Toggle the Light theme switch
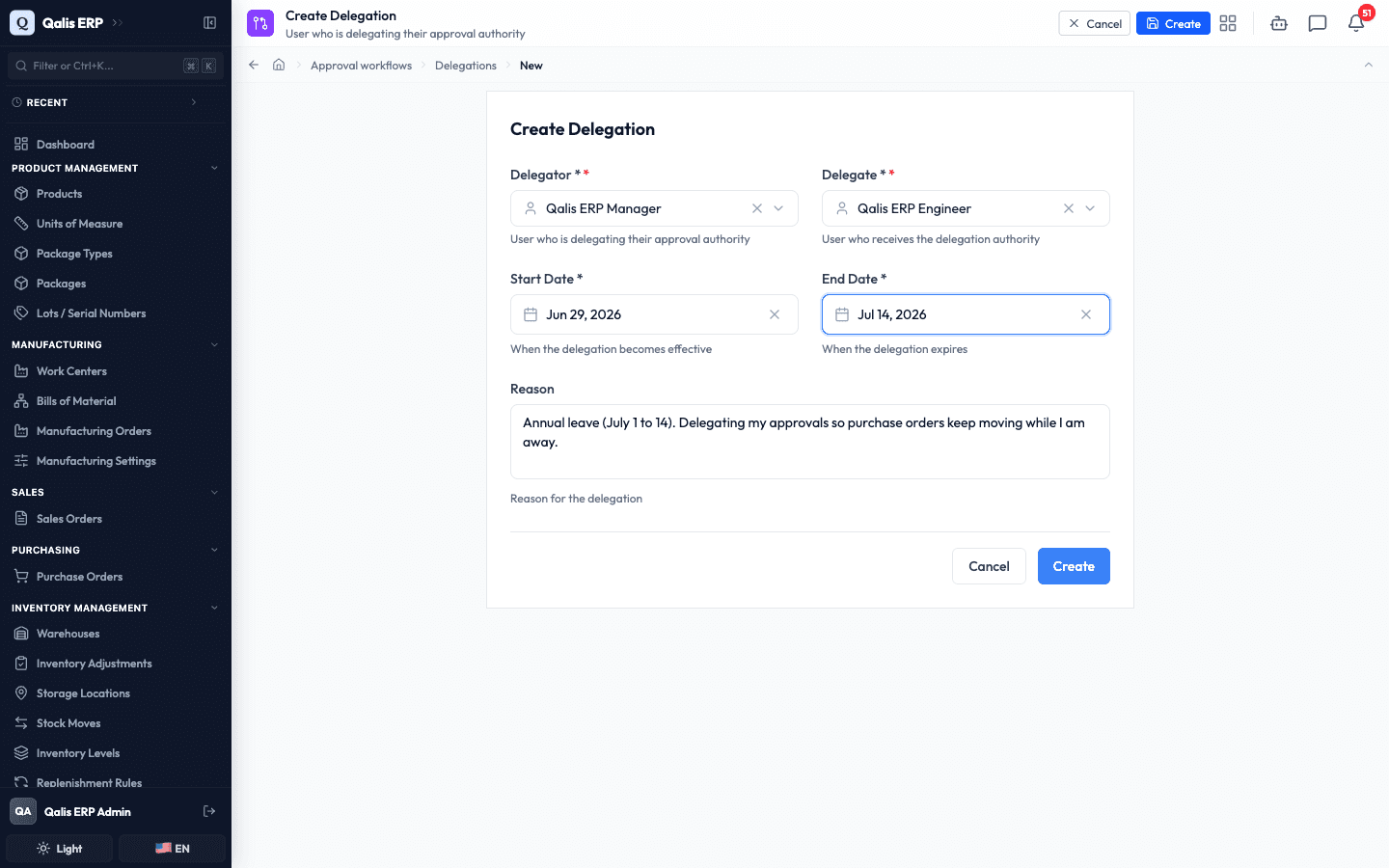1389x868 pixels. click(60, 849)
